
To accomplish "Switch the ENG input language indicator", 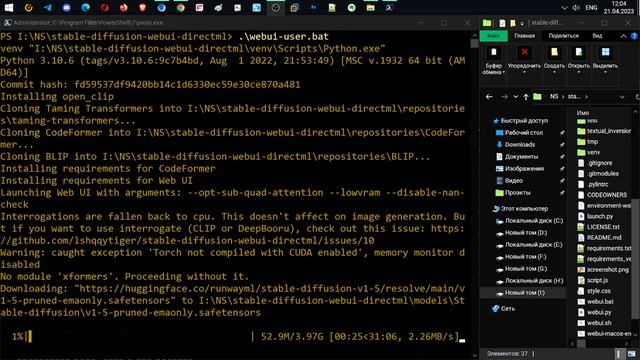I will [591, 7].
